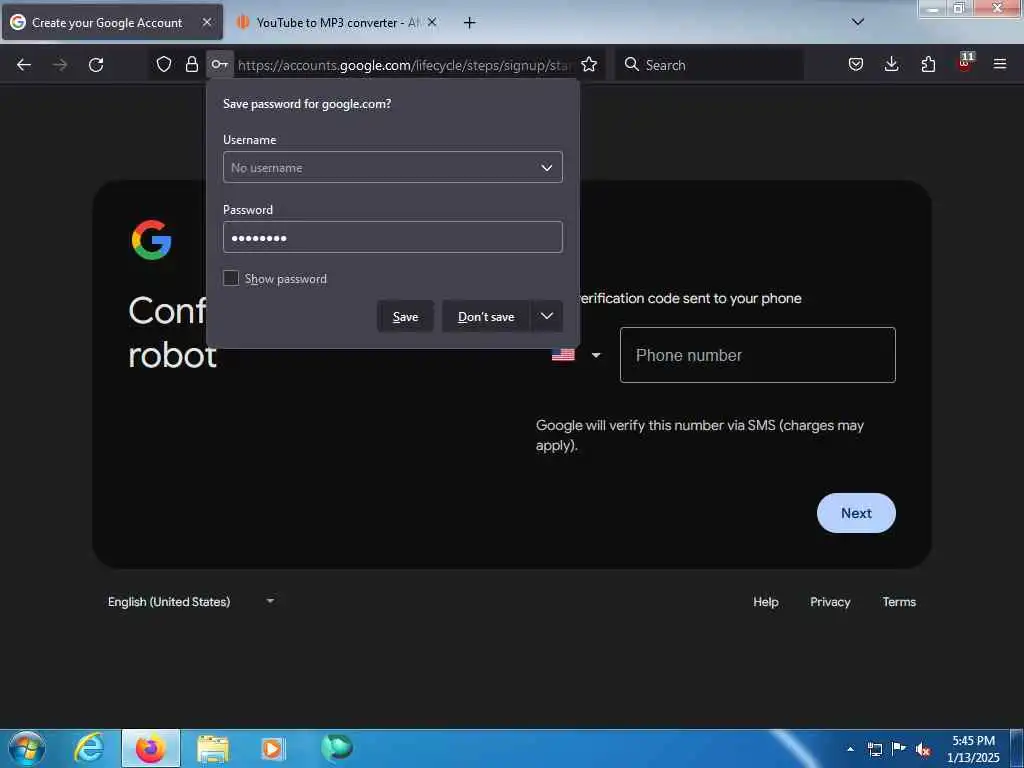Click the Firefox taskbar icon
The image size is (1024, 768).
(151, 748)
